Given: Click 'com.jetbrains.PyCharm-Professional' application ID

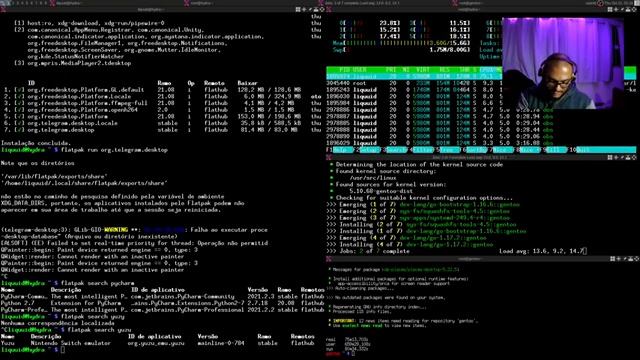Looking at the screenshot, I should pyautogui.click(x=188, y=310).
